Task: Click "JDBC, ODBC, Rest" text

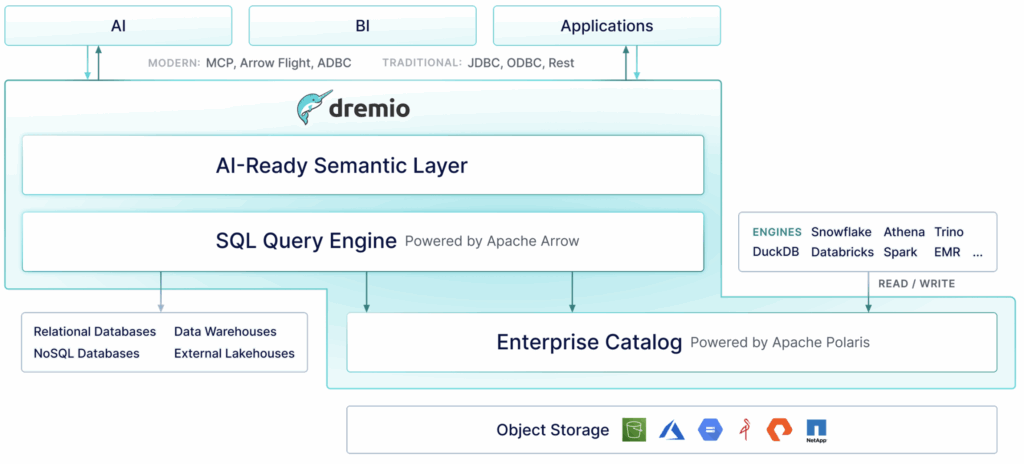Action: [x=521, y=63]
